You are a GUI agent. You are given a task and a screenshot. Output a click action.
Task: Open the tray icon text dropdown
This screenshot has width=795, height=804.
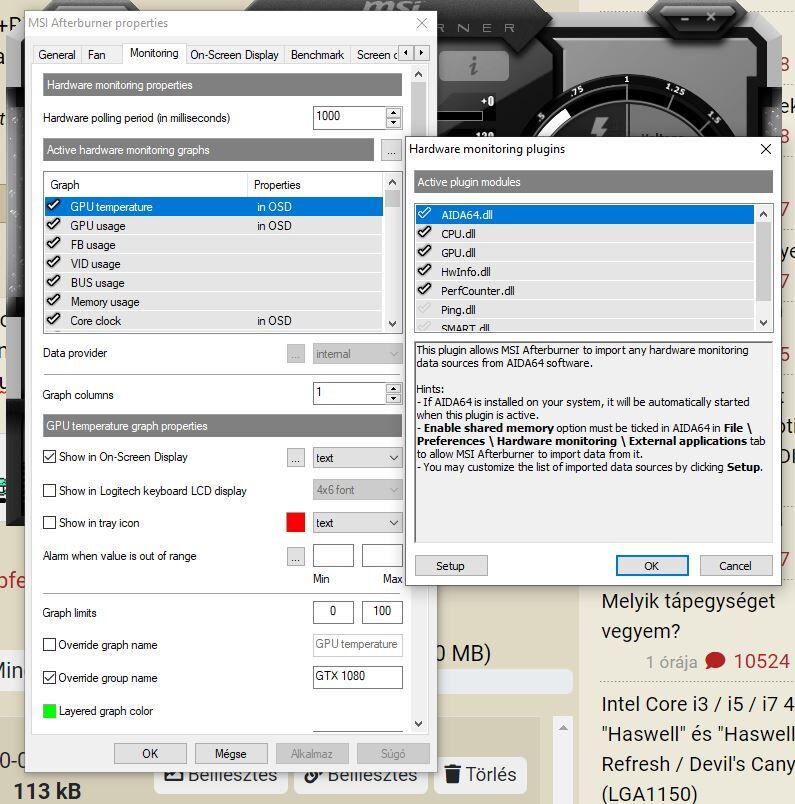point(358,523)
